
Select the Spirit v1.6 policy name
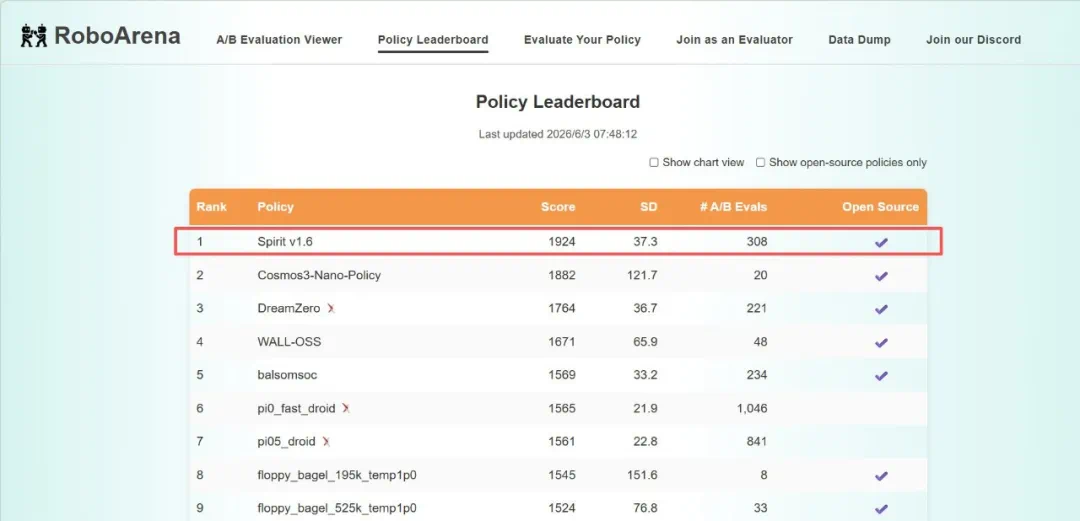[285, 242]
